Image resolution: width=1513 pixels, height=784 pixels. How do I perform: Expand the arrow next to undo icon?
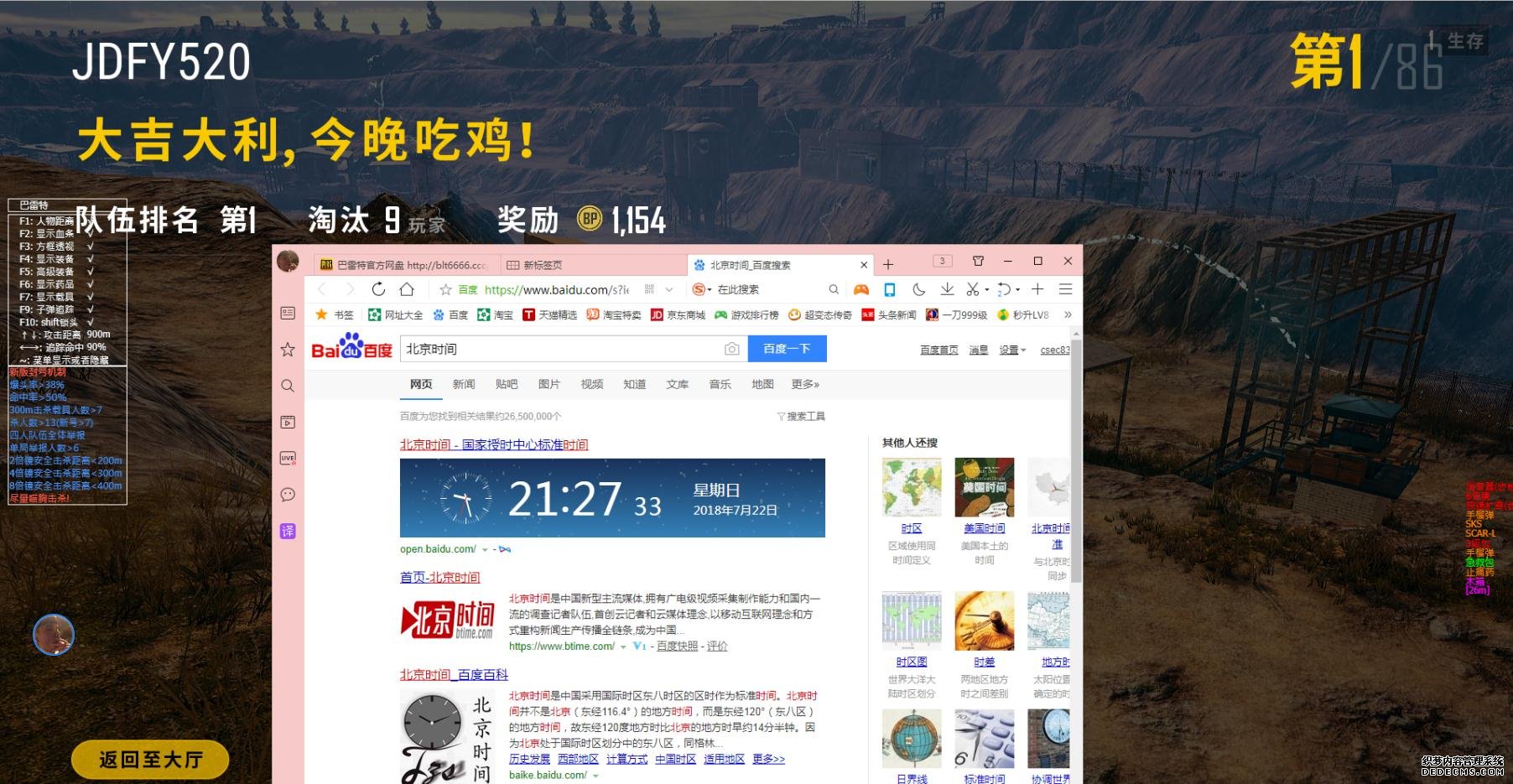1018,290
